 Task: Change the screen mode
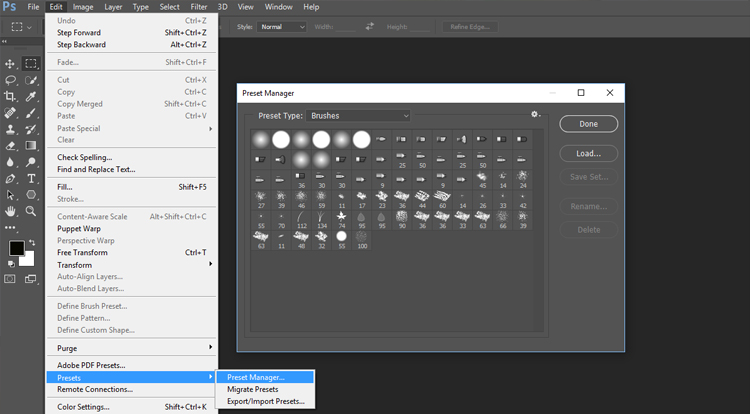click(x=31, y=279)
